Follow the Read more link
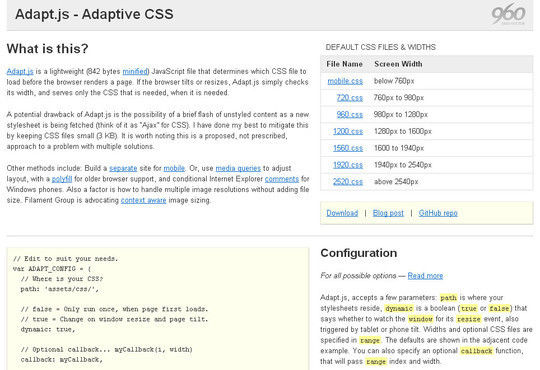This screenshot has height=370, width=540. 425,276
